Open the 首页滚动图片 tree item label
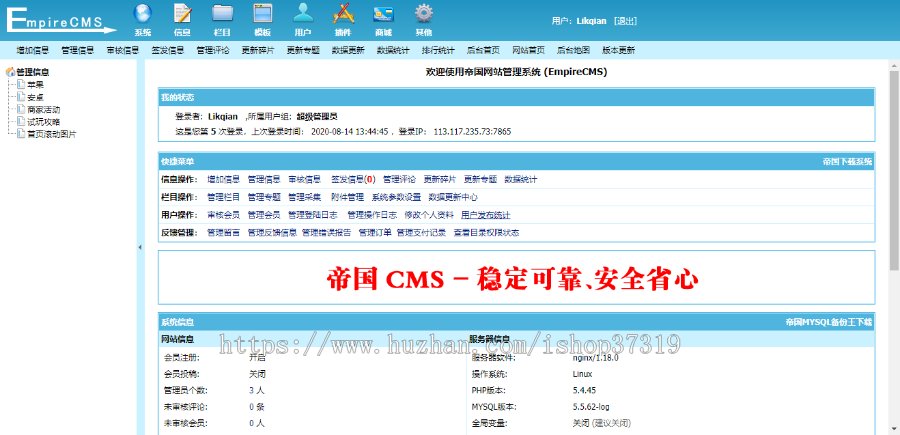Viewport: 900px width, 435px height. [x=52, y=134]
